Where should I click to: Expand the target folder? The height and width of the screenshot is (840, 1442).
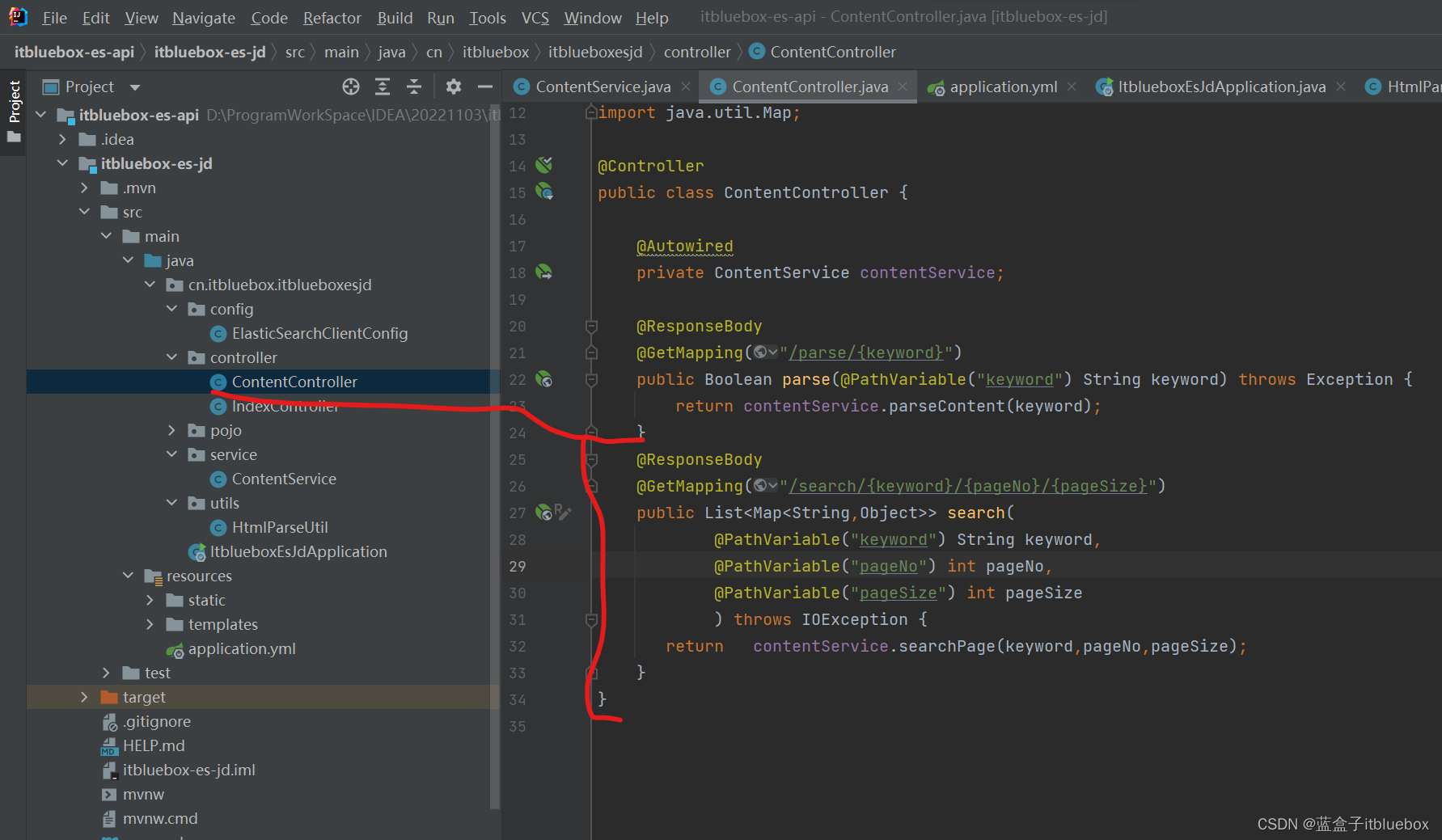[x=84, y=697]
